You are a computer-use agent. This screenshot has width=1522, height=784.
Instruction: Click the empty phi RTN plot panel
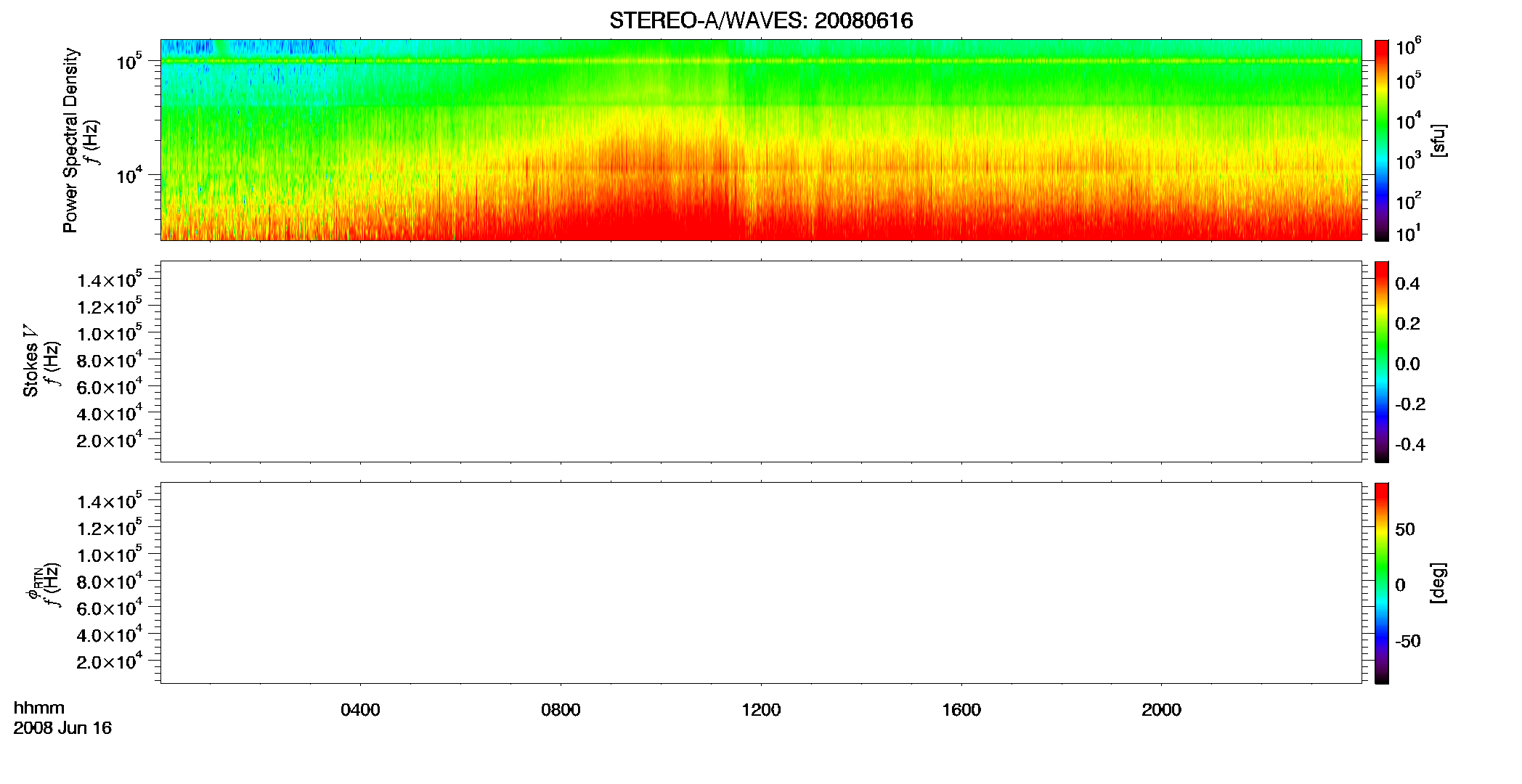click(761, 583)
